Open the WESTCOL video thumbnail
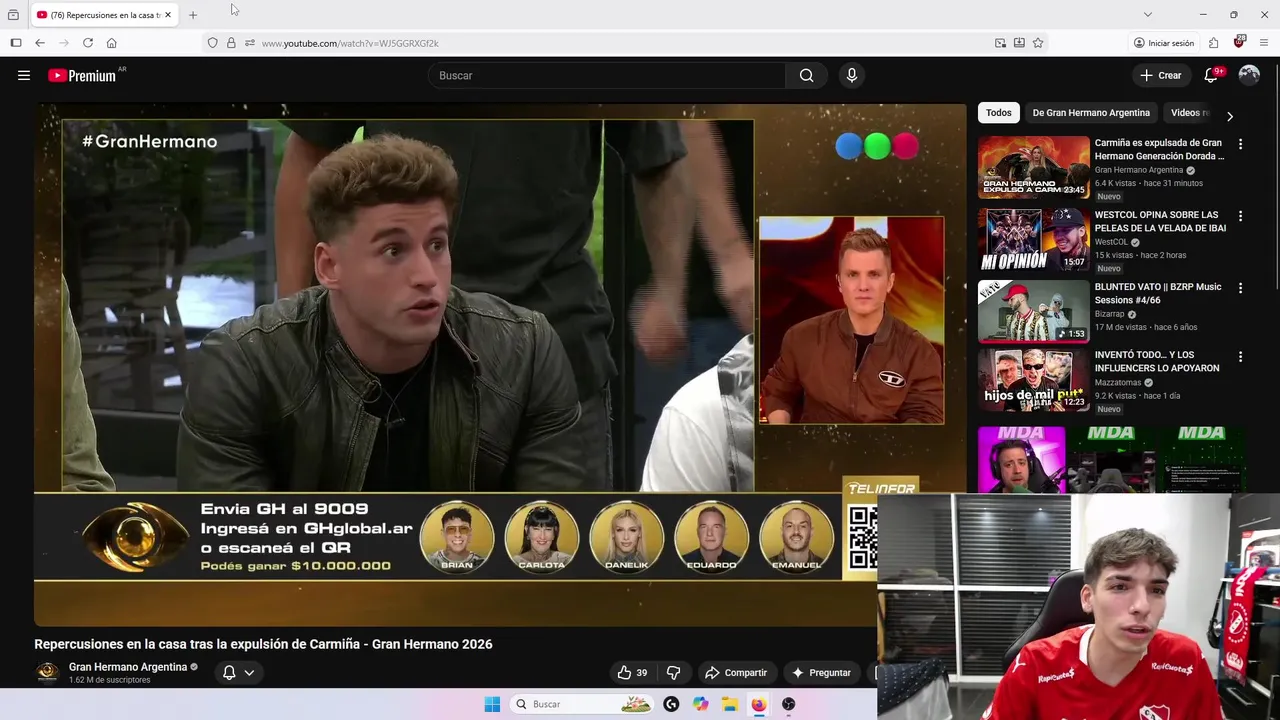The height and width of the screenshot is (720, 1280). tap(1033, 239)
